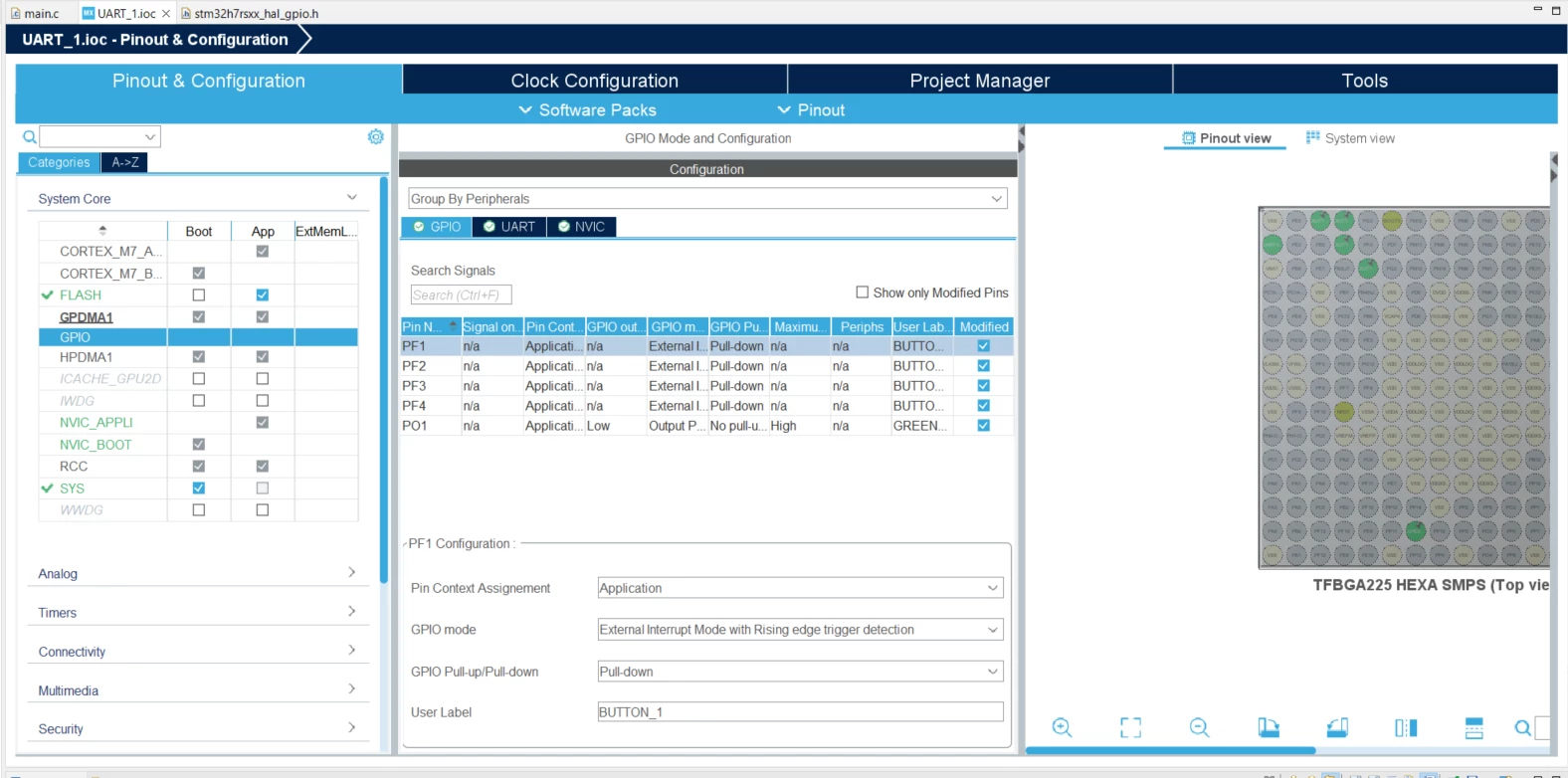
Task: Click the split vertical view icon
Action: pyautogui.click(x=1406, y=727)
